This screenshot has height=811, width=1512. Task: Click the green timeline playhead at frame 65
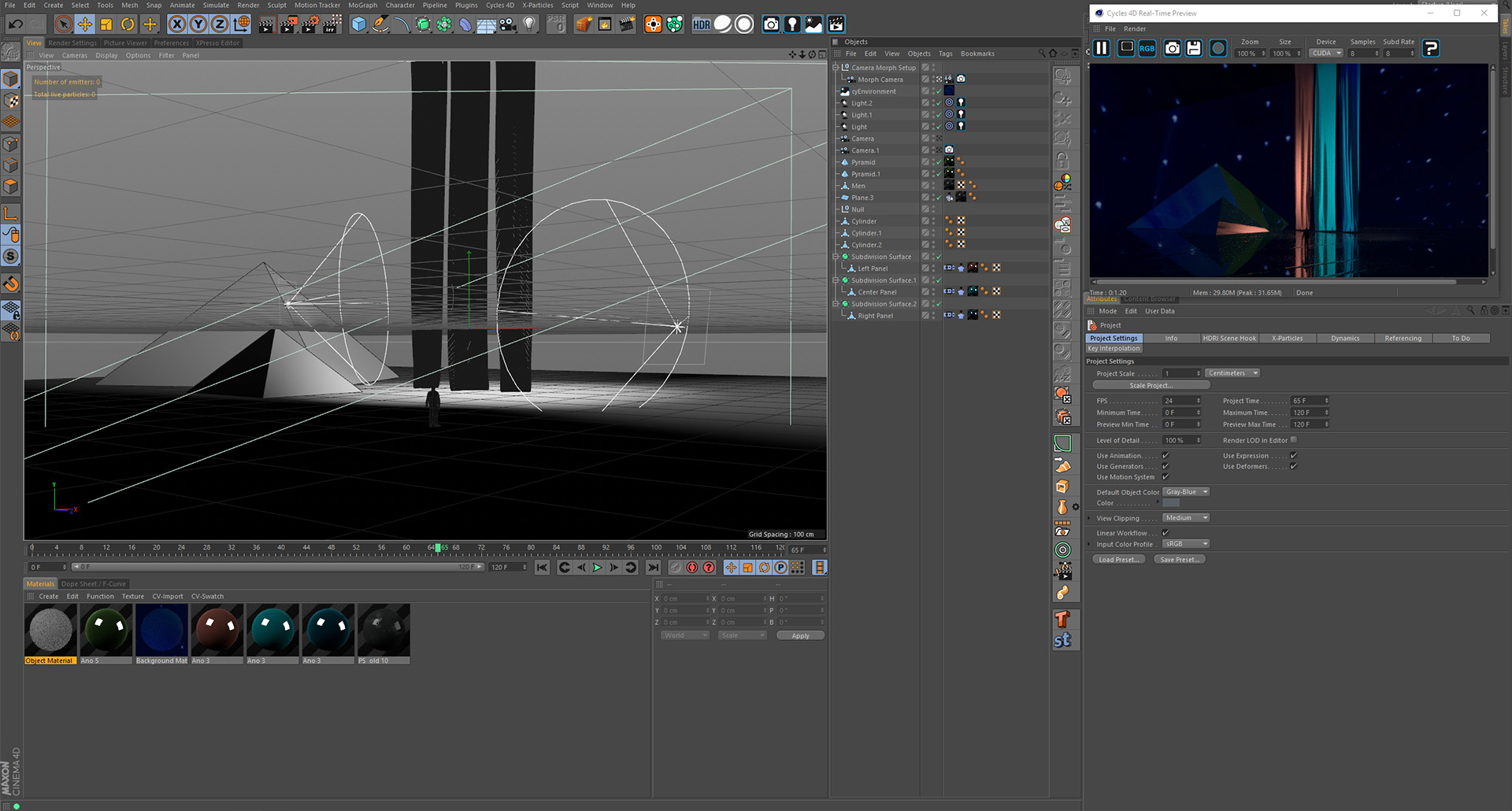438,547
